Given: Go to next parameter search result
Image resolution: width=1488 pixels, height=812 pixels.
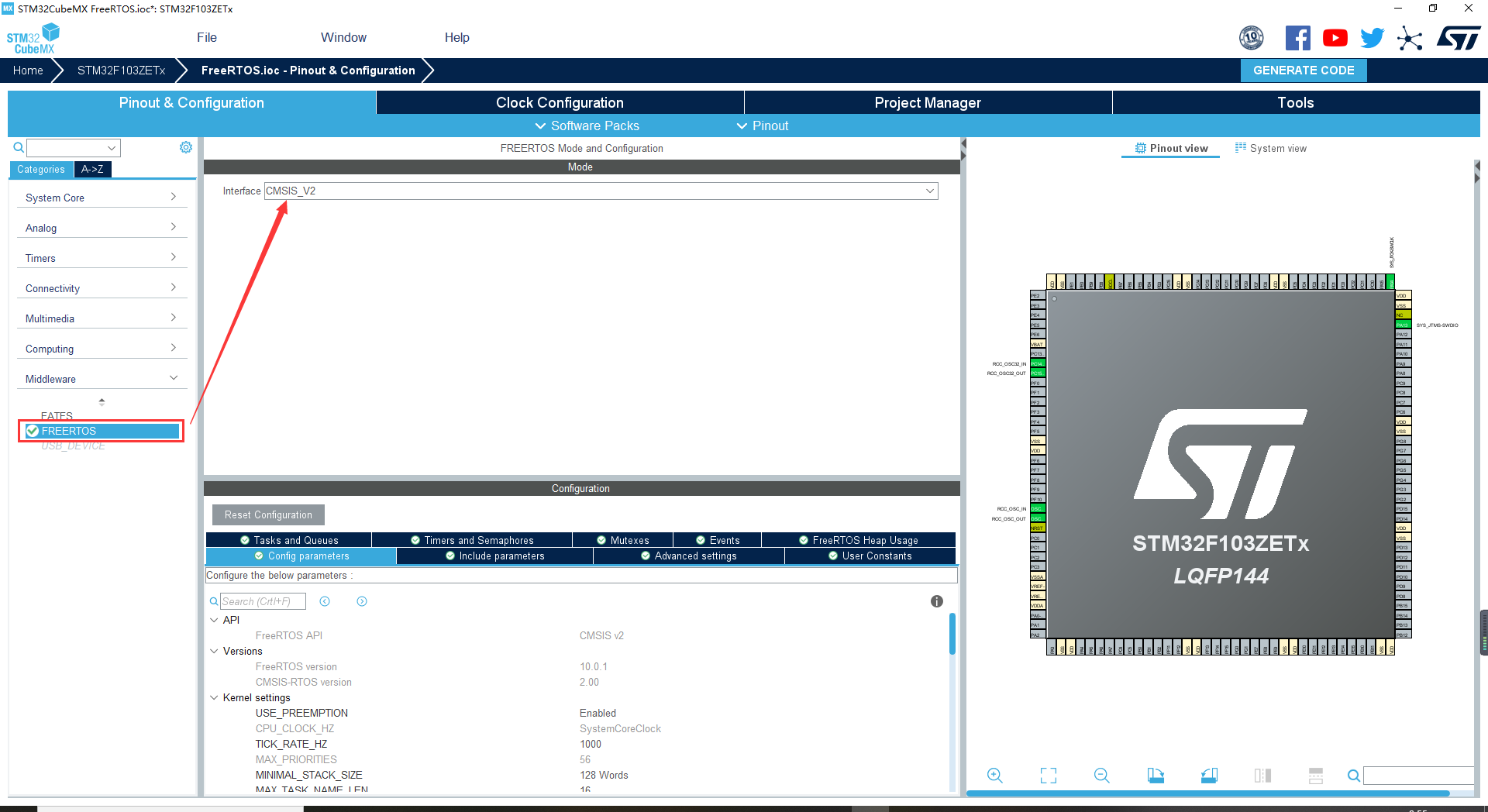Looking at the screenshot, I should (362, 601).
